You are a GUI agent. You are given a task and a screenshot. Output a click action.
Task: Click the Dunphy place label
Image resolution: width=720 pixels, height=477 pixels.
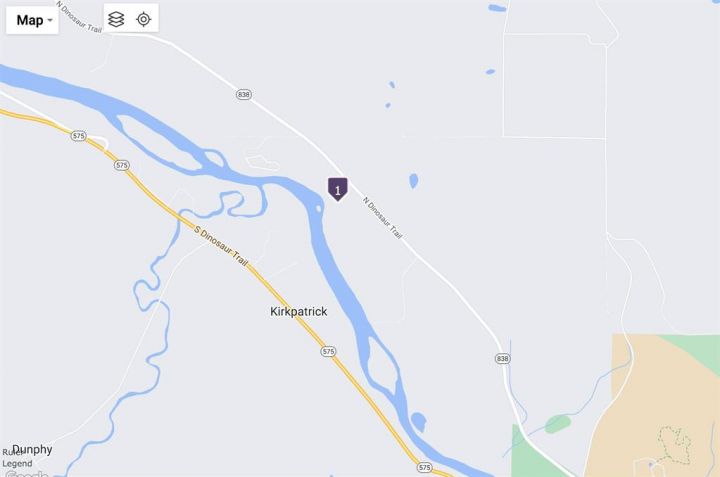(x=32, y=449)
